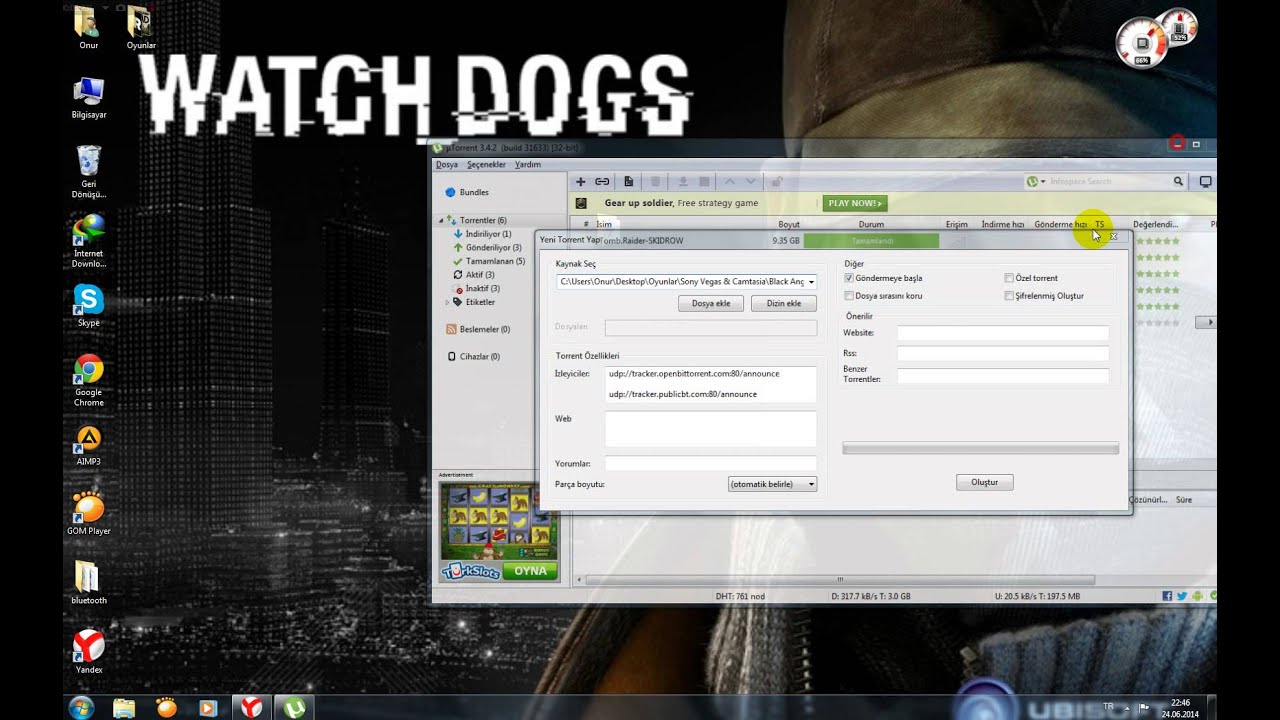Open Google Chrome desktop shortcut

pos(89,380)
